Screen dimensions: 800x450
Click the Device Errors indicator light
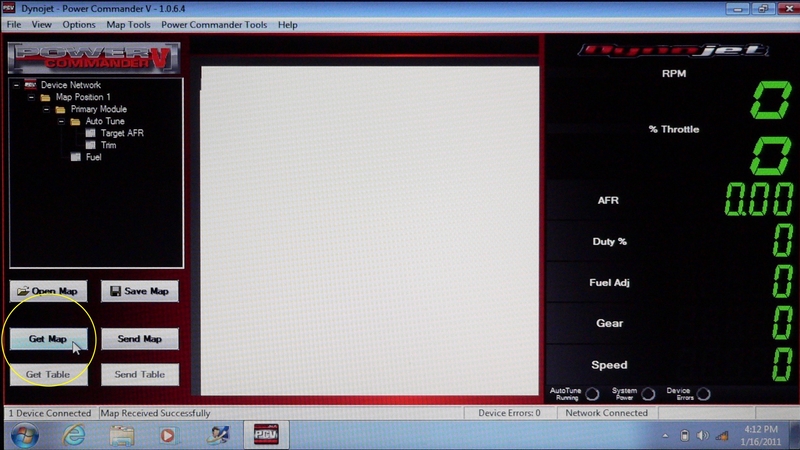[x=704, y=394]
